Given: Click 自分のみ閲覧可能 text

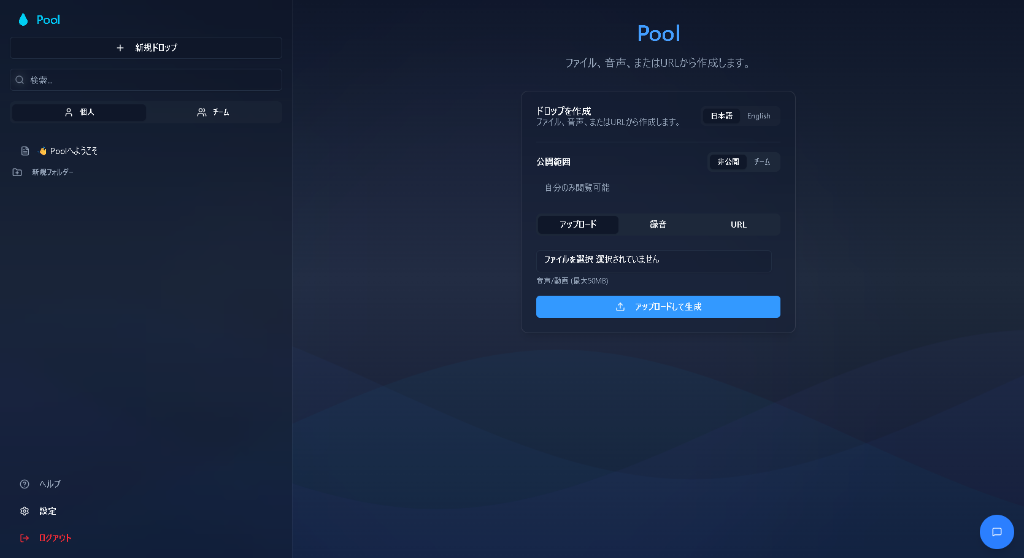Looking at the screenshot, I should tap(577, 188).
